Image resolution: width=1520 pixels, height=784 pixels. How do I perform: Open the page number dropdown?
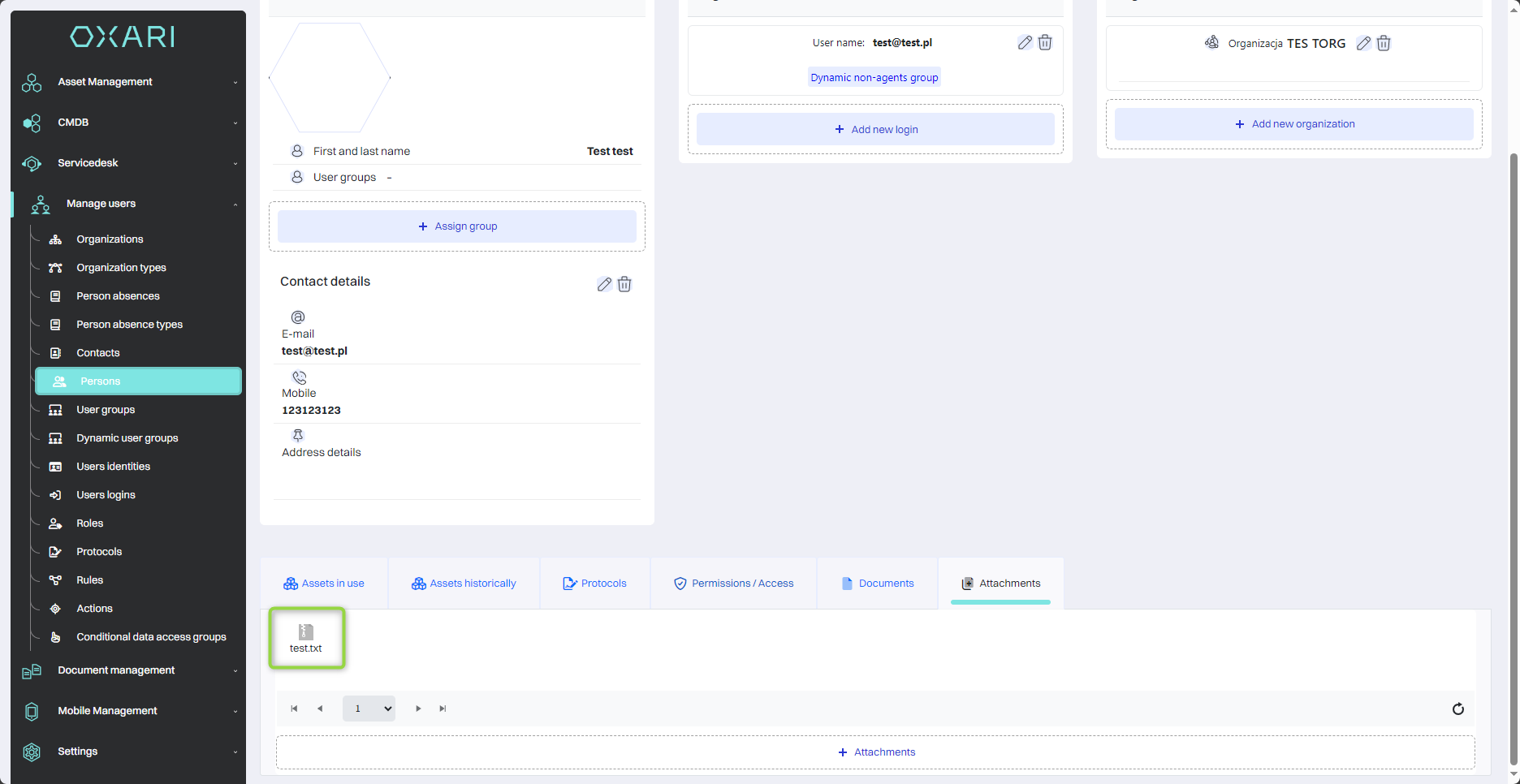point(369,709)
